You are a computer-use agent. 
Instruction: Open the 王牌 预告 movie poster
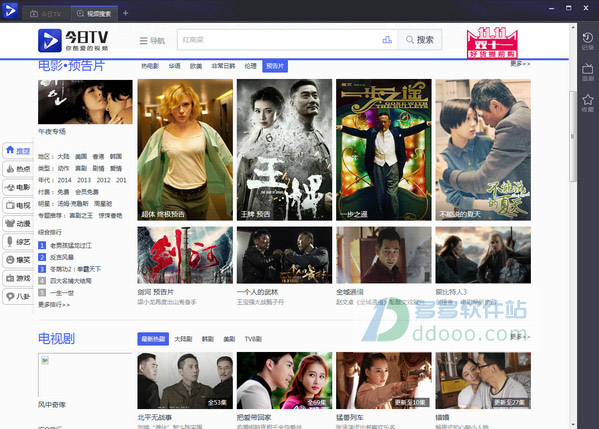284,150
